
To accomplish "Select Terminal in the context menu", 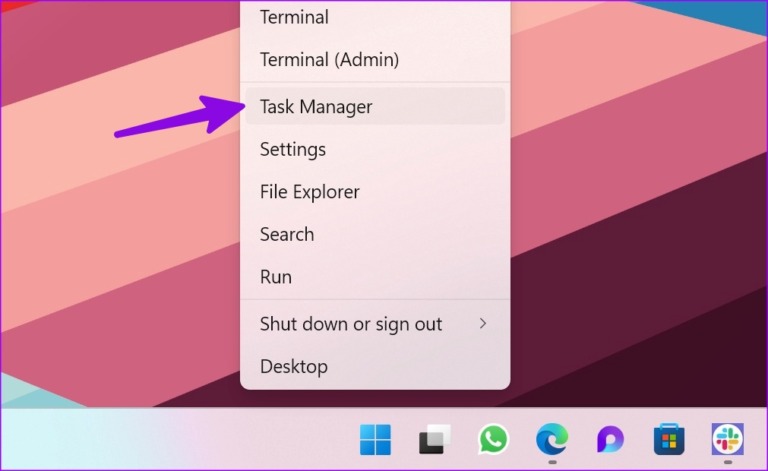I will (x=375, y=17).
